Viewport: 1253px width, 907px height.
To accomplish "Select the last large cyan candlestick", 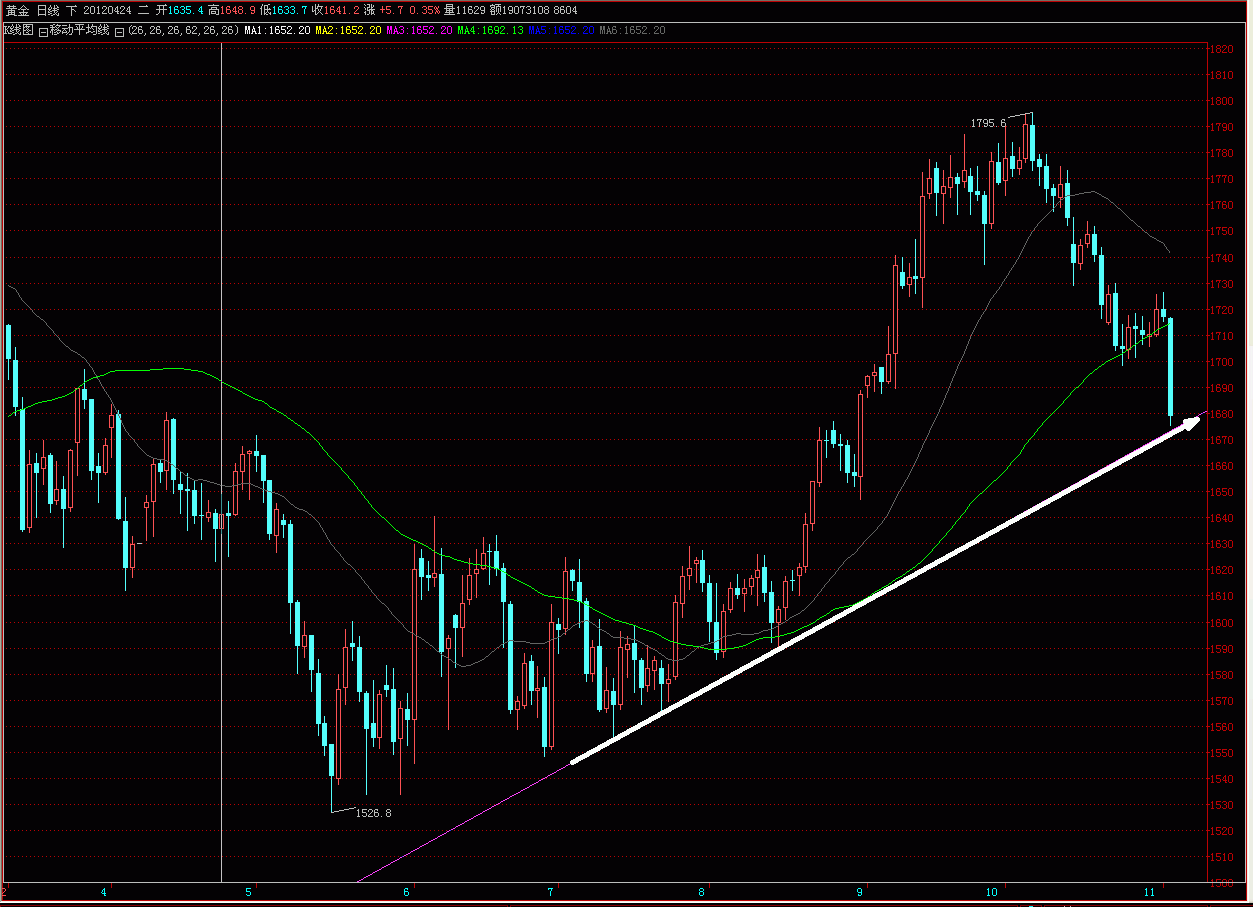I will (1170, 366).
